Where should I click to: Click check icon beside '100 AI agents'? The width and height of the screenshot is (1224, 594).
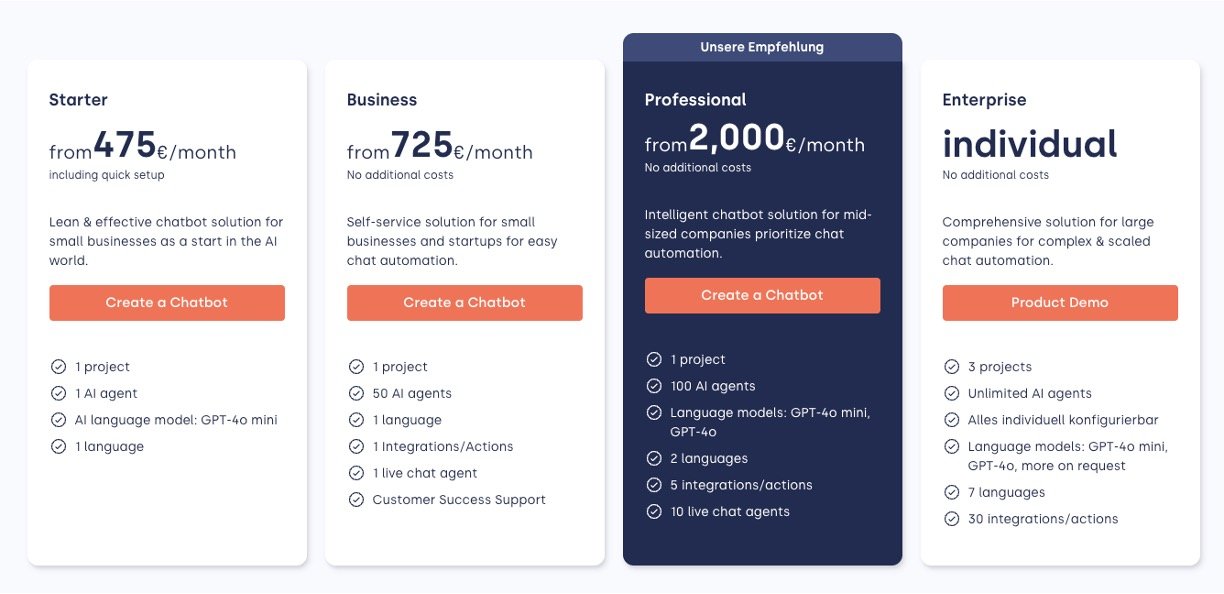click(x=654, y=386)
